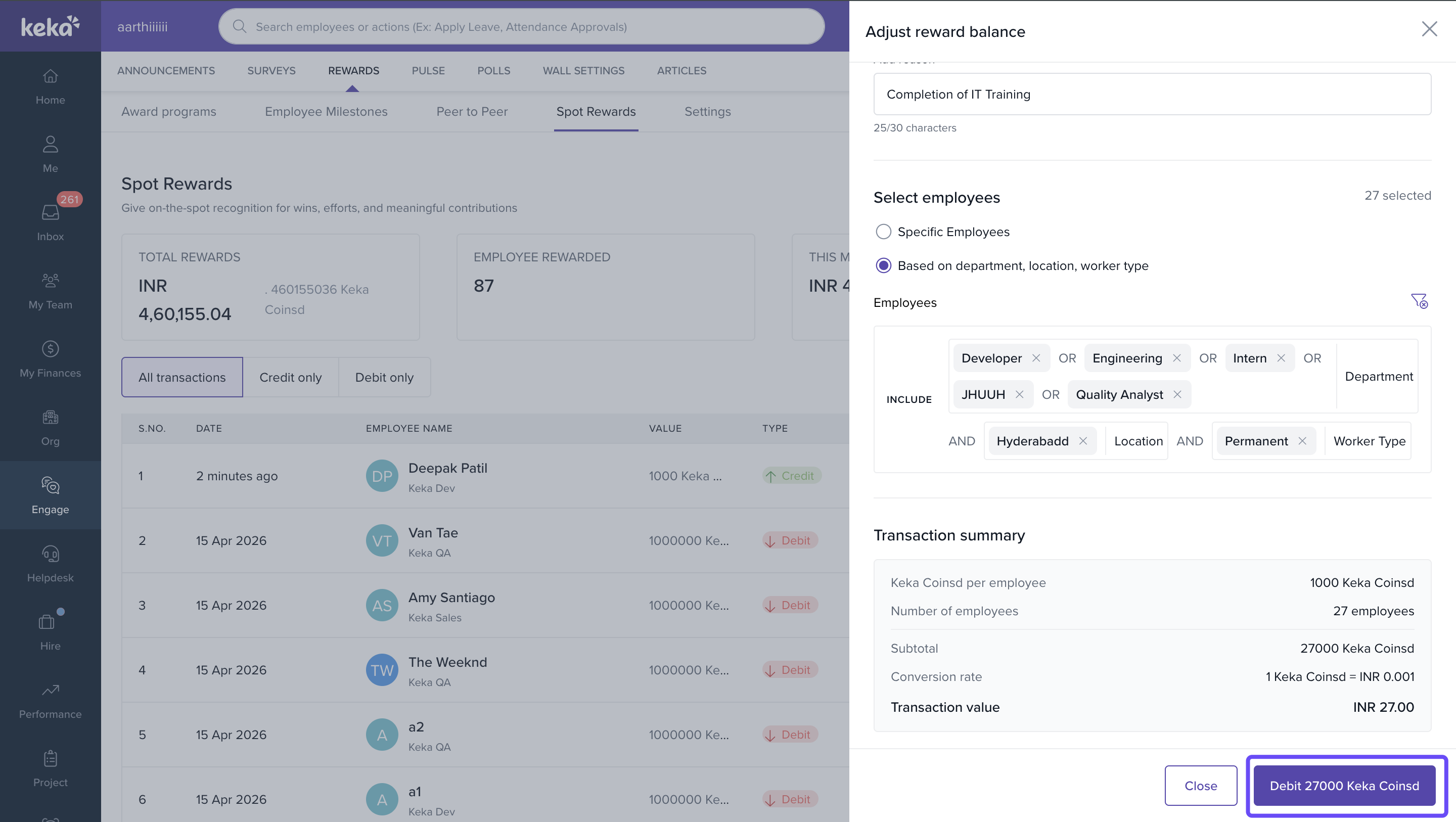1456x822 pixels.
Task: Switch to the Peer to Peer tab
Action: click(x=471, y=111)
